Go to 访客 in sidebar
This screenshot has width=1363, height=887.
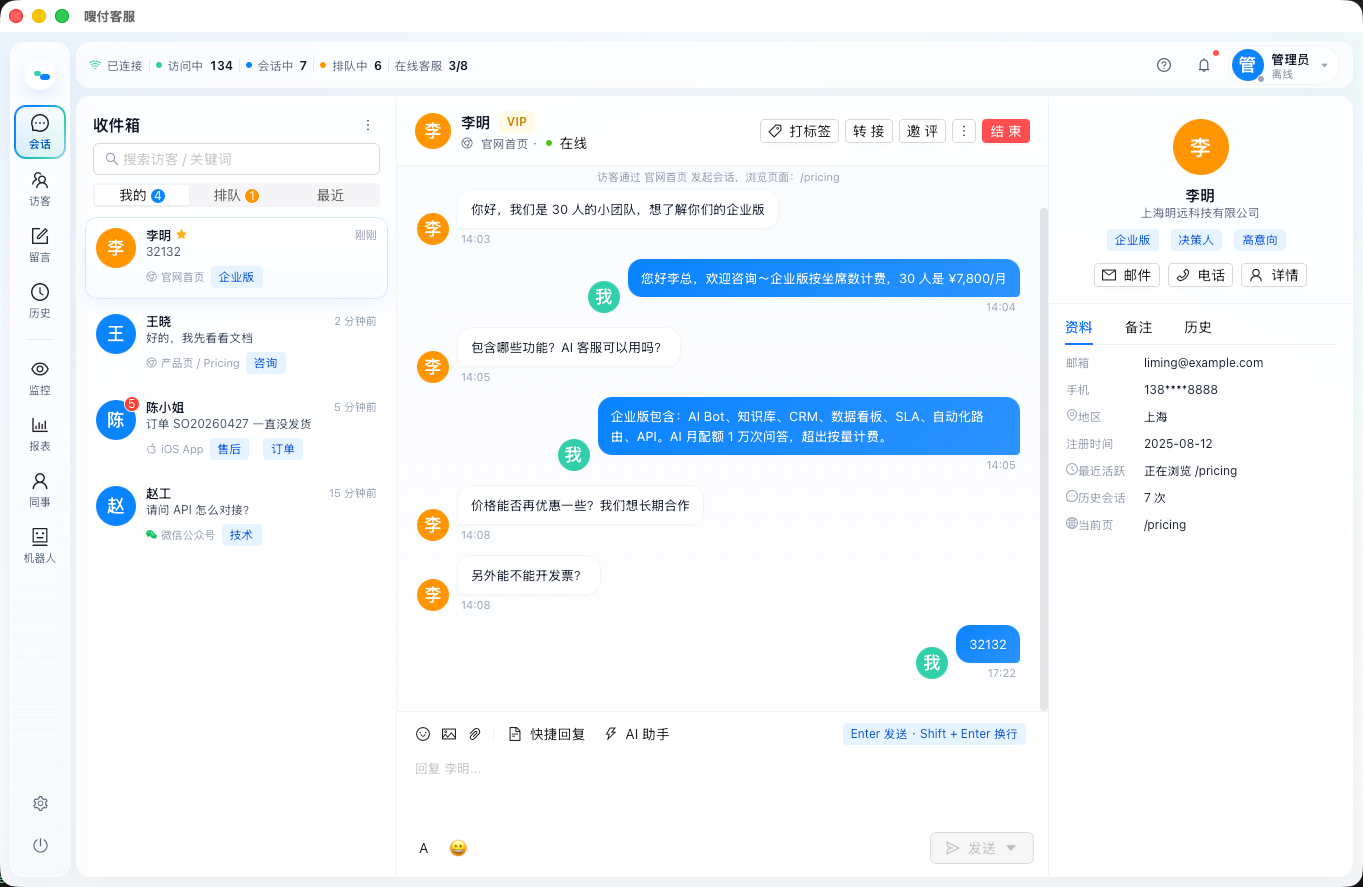click(x=40, y=188)
